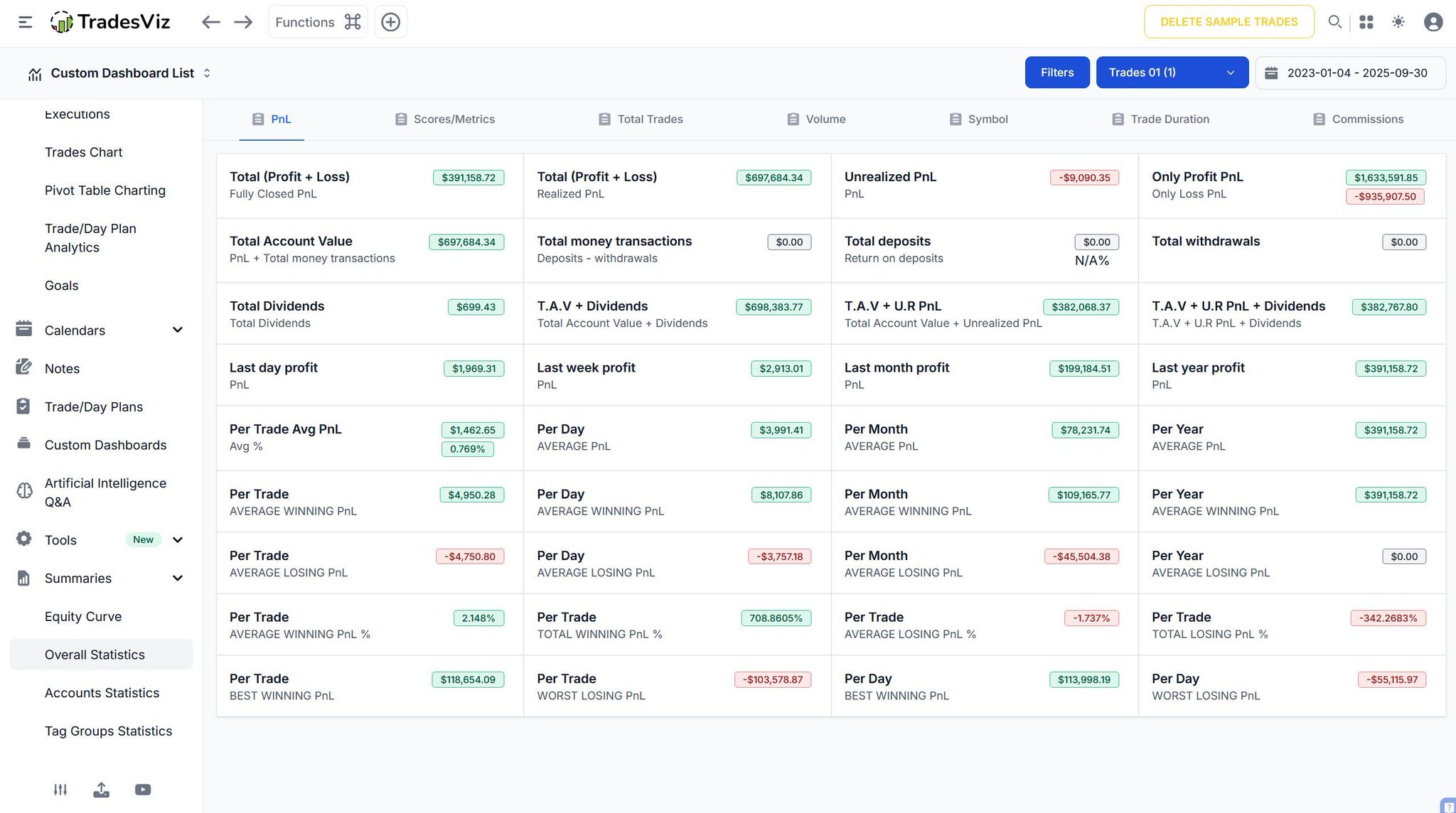Open the date range picker field
The width and height of the screenshot is (1456, 813).
click(x=1349, y=72)
